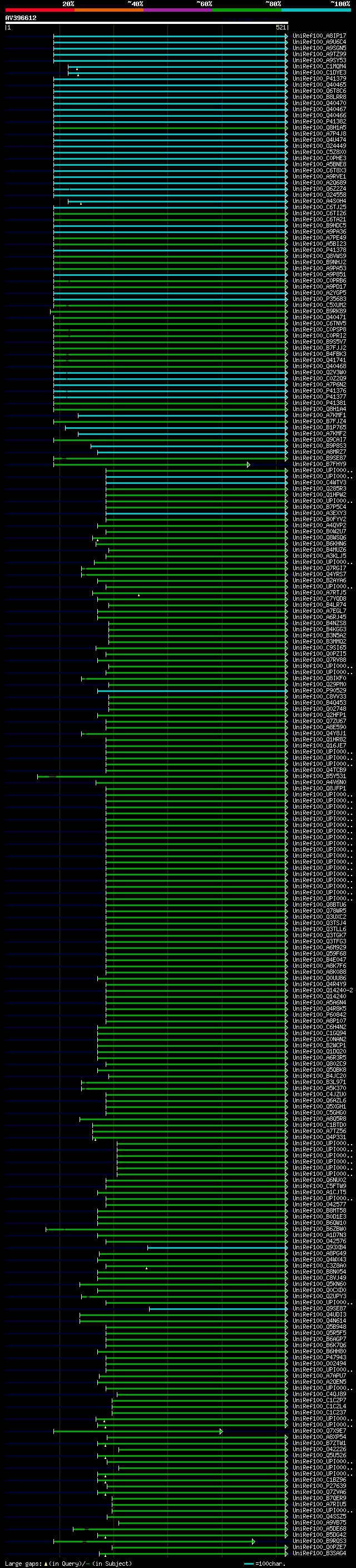This screenshot has width=356, height=1568.
Task: Select hit label UniRef100_P47943
Action: point(319,1357)
